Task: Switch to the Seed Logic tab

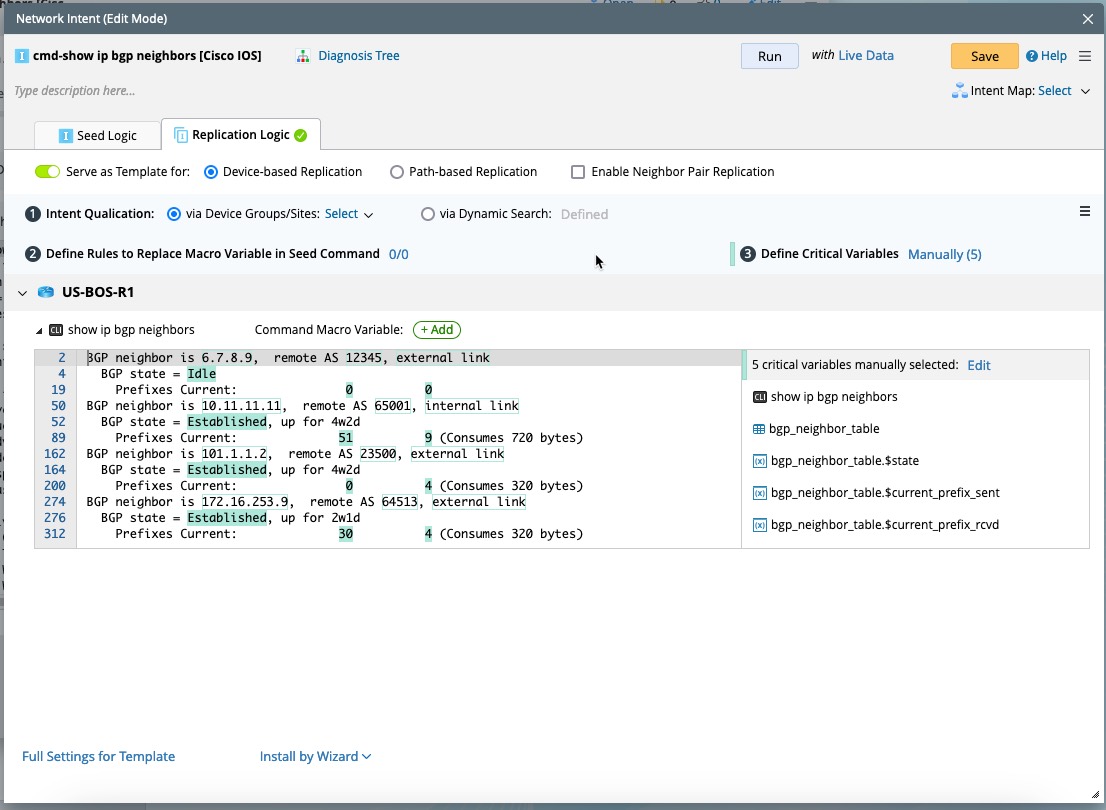Action: pos(97,135)
